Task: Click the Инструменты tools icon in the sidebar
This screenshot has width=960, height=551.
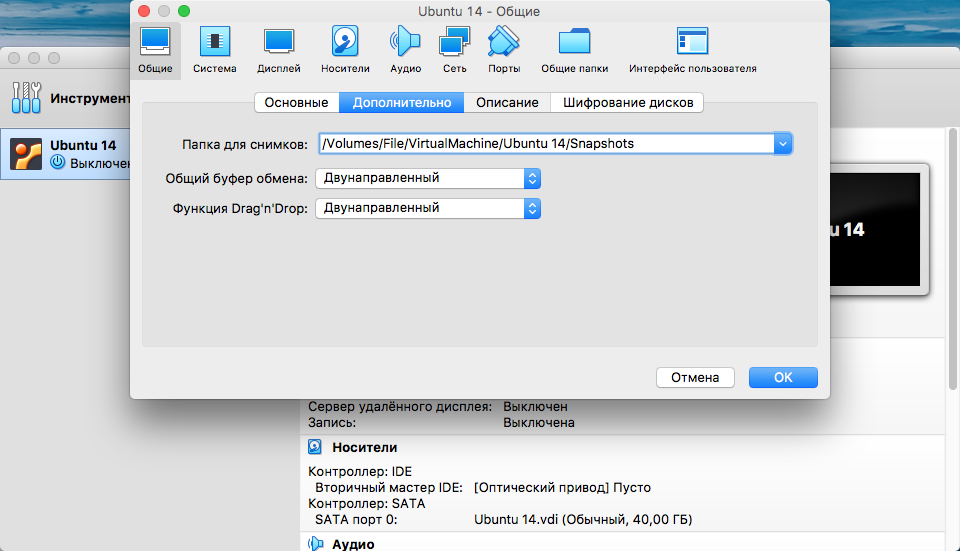Action: point(26,98)
